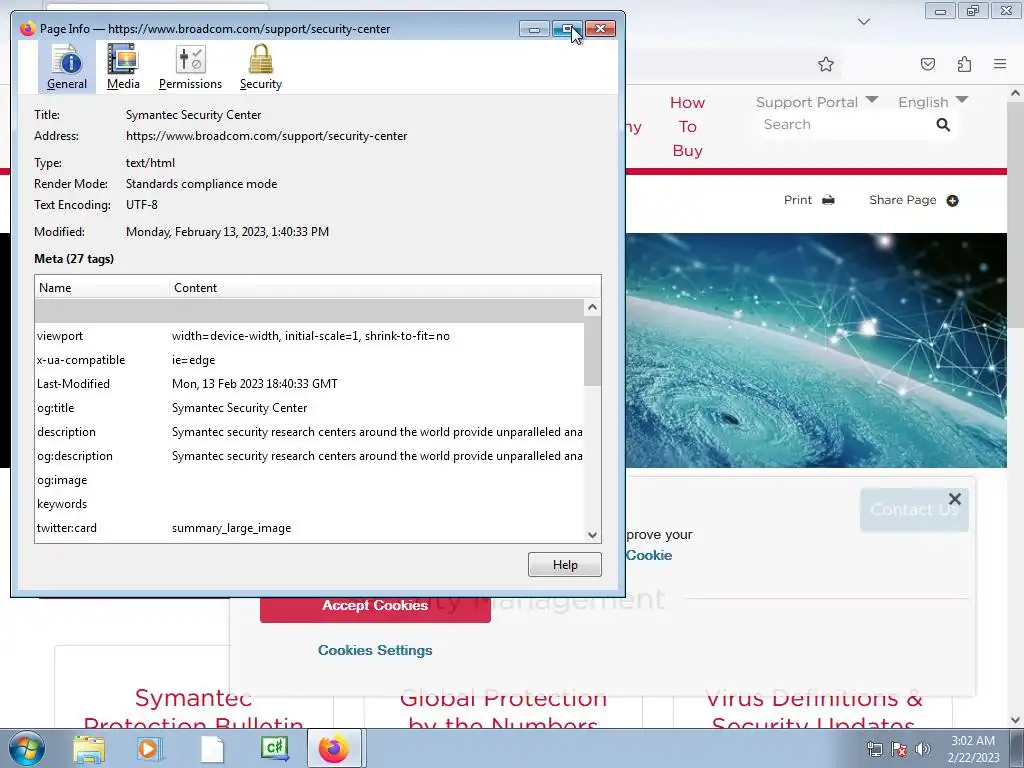Click the Modified date value
The image size is (1024, 768).
click(x=227, y=232)
